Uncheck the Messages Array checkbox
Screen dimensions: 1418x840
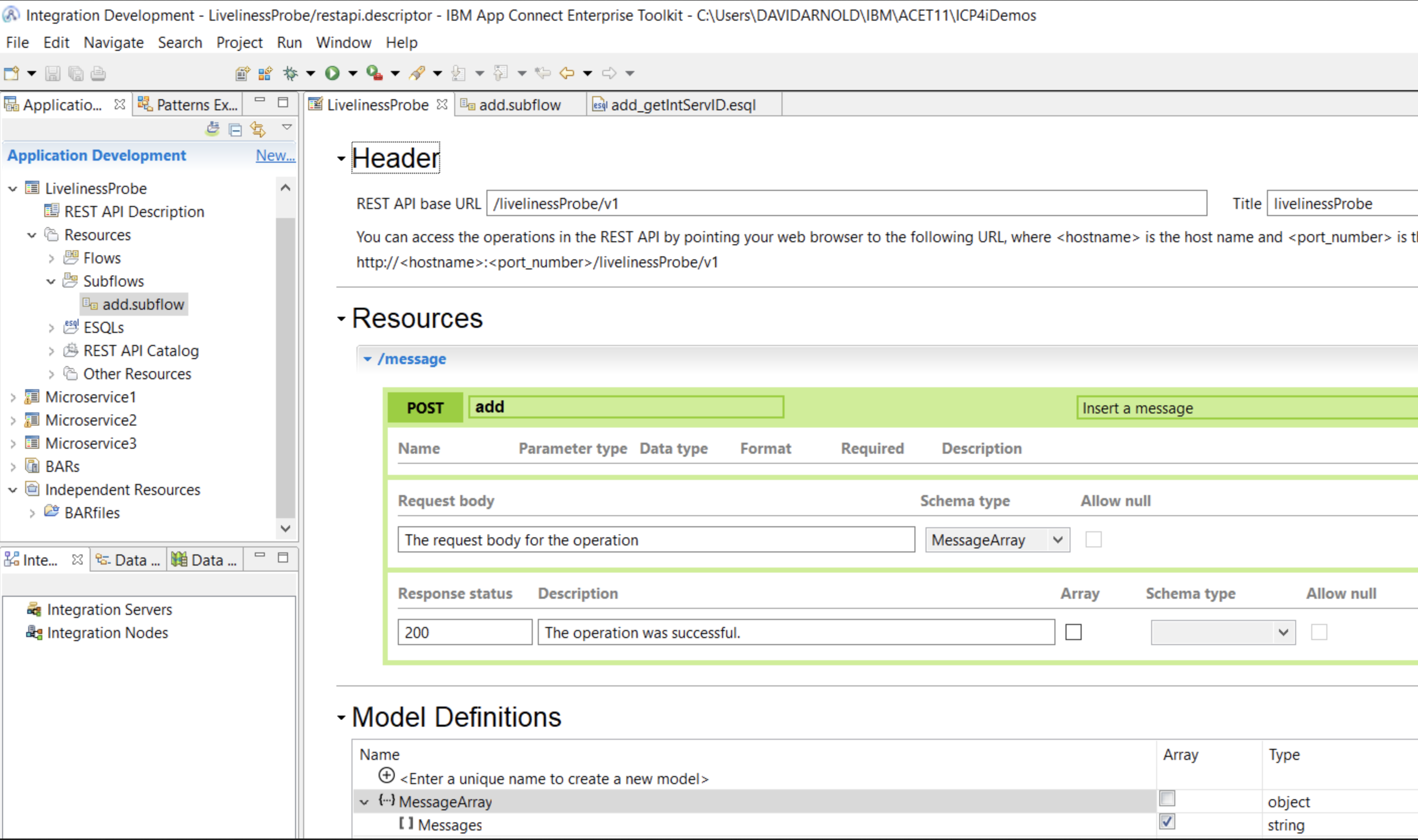(1167, 822)
